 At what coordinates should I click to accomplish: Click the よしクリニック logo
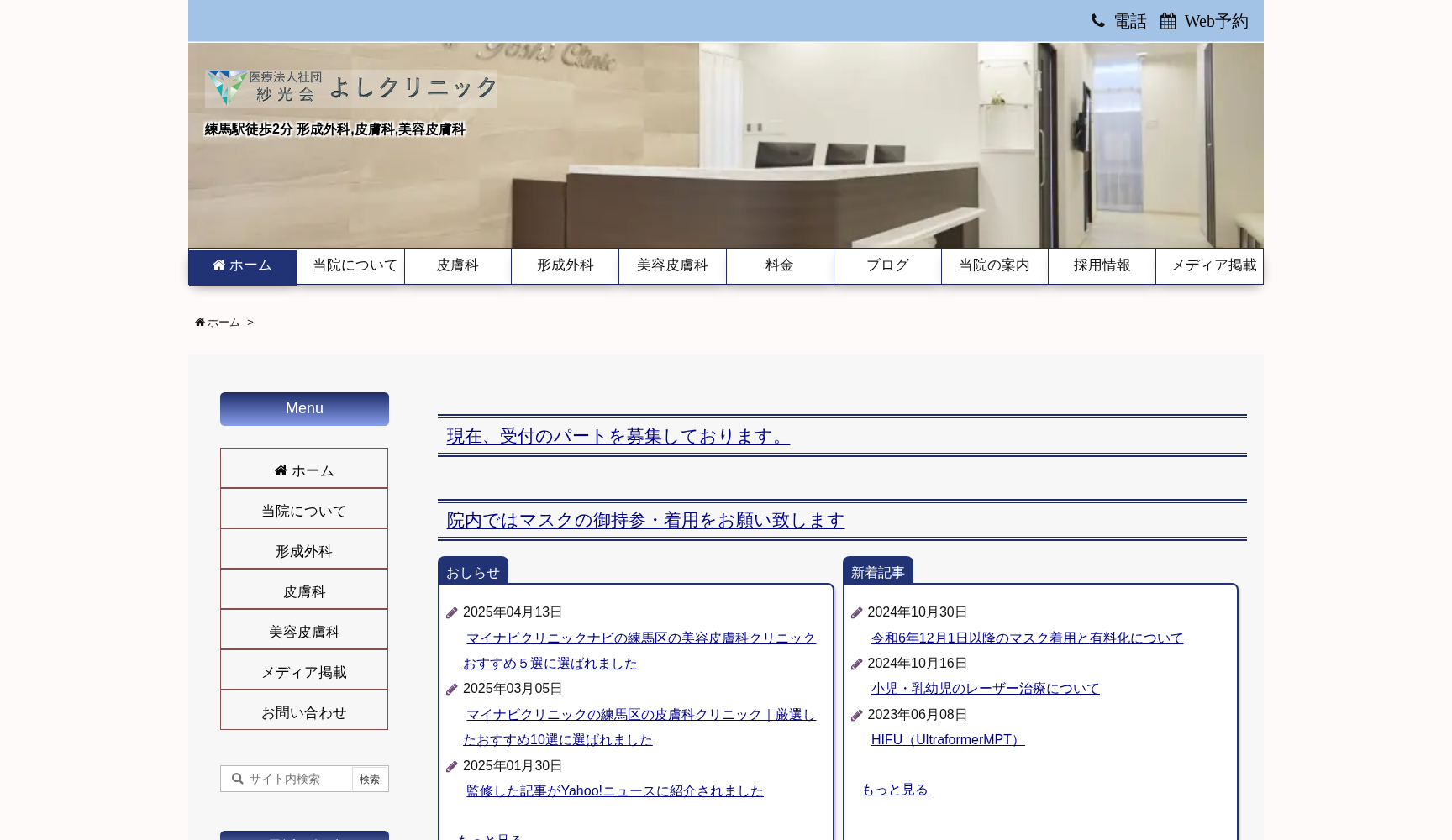point(351,88)
